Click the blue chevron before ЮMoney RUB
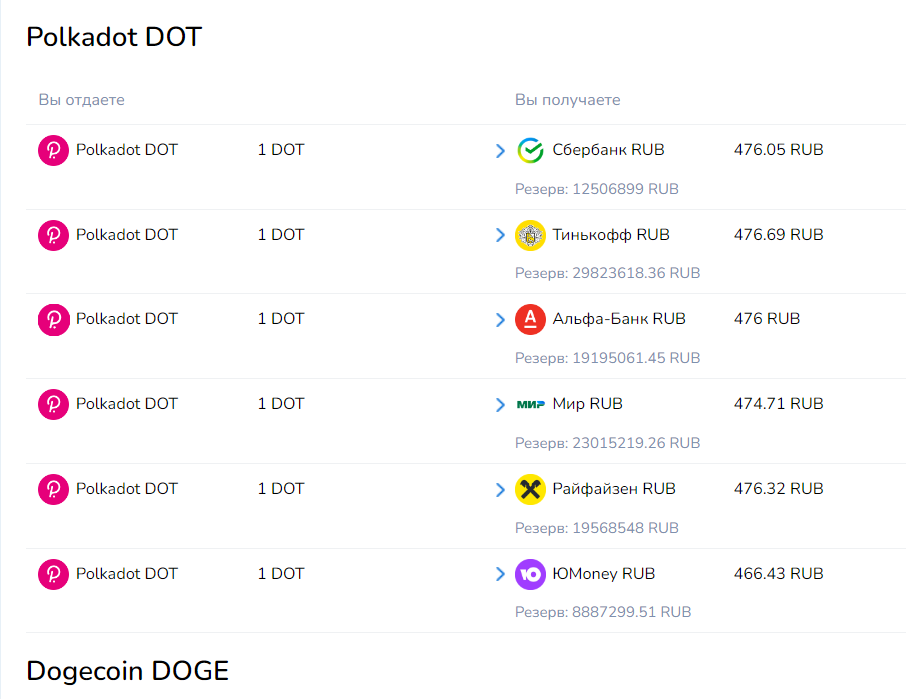906x699 pixels. pyautogui.click(x=500, y=574)
